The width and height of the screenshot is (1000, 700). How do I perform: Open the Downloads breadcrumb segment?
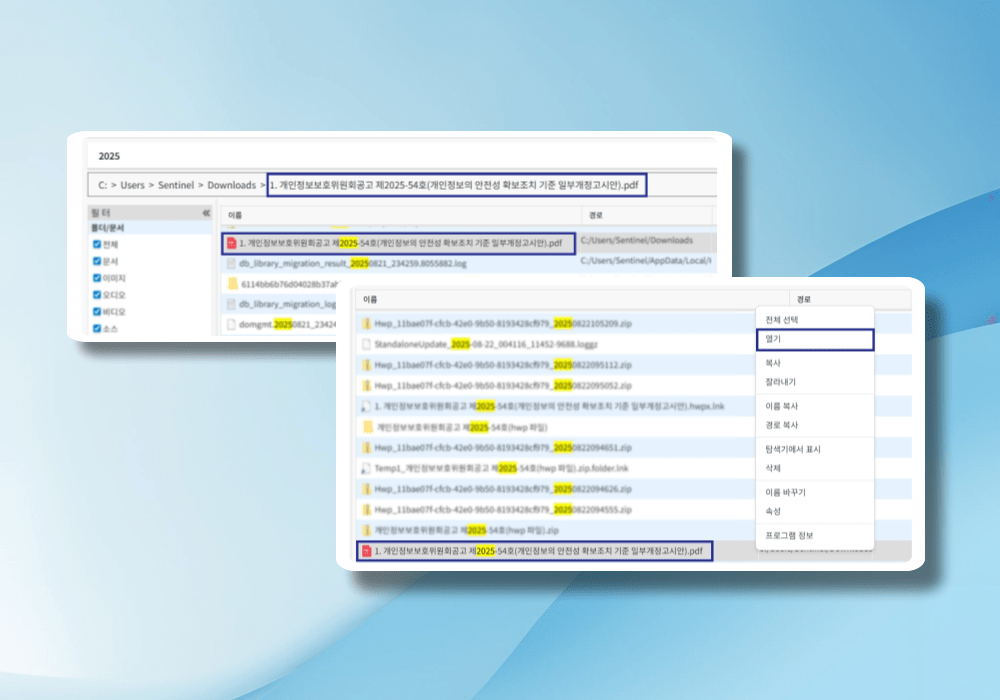(231, 185)
